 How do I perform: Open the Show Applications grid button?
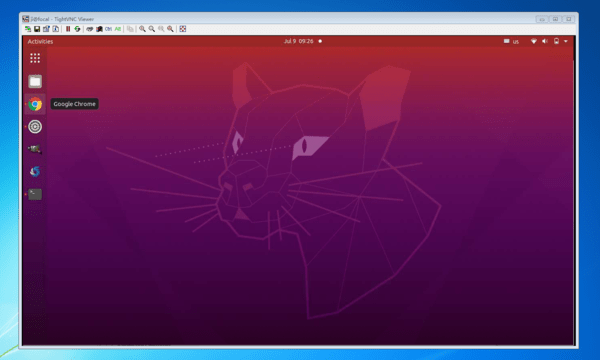click(x=35, y=58)
